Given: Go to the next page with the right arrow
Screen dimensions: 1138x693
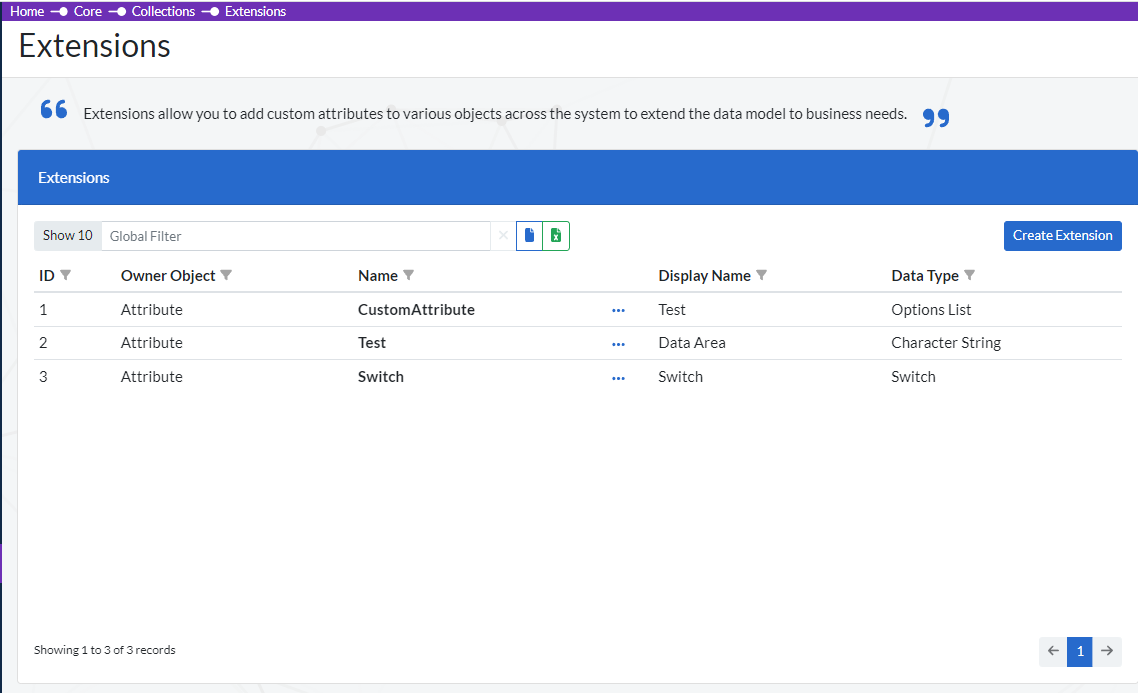Looking at the screenshot, I should pyautogui.click(x=1107, y=651).
